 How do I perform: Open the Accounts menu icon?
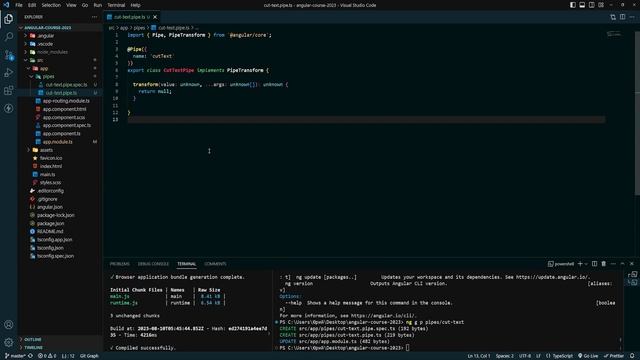click(x=9, y=325)
